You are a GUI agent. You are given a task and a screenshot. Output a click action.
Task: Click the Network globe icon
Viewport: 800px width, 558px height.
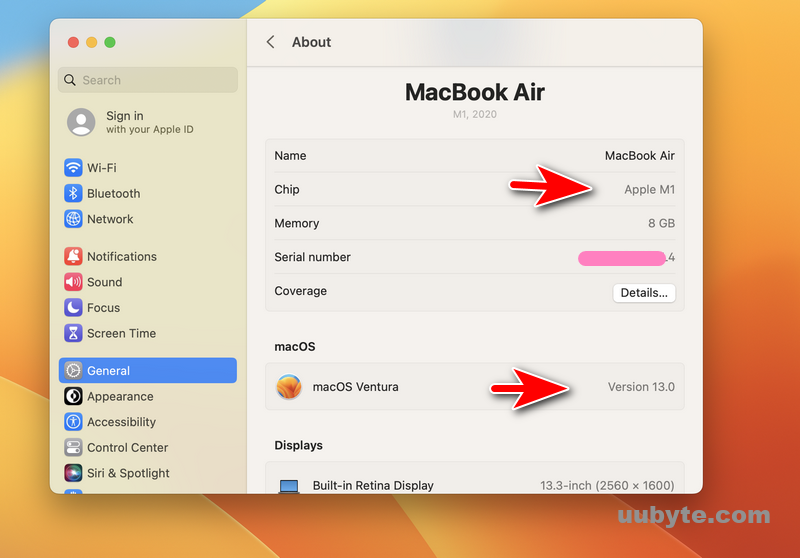[x=73, y=219]
